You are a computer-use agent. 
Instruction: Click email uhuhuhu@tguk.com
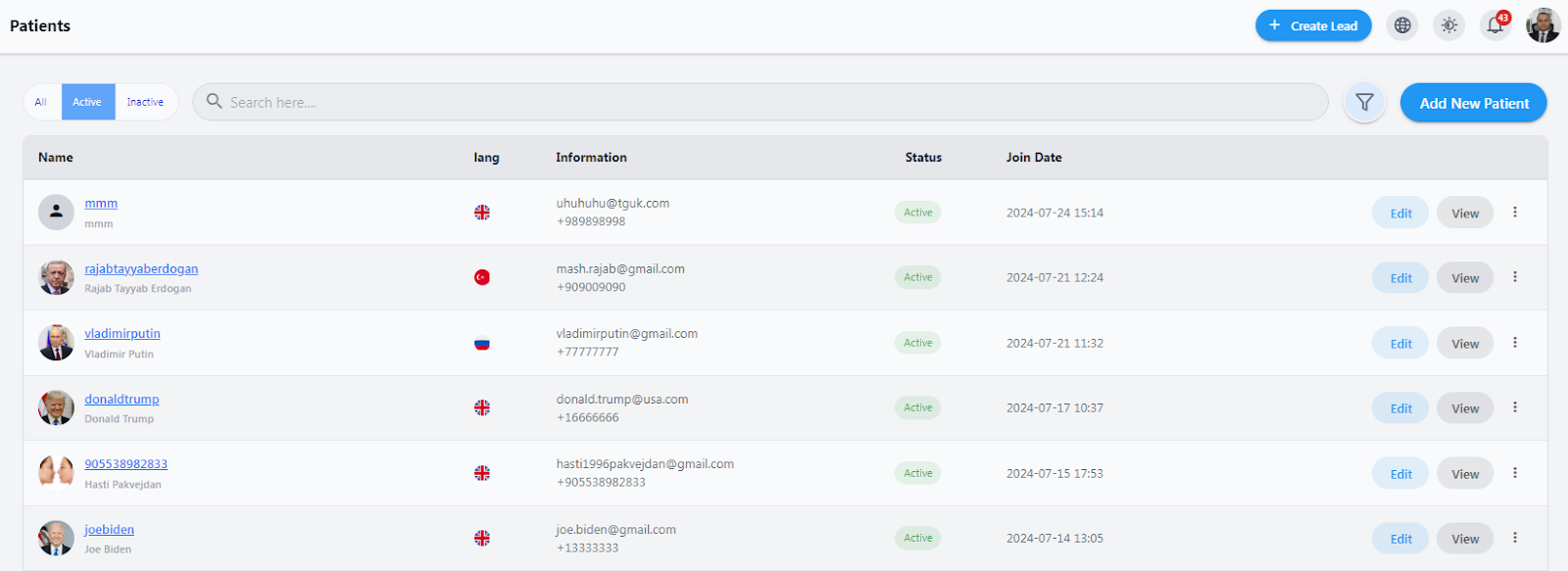(x=612, y=203)
